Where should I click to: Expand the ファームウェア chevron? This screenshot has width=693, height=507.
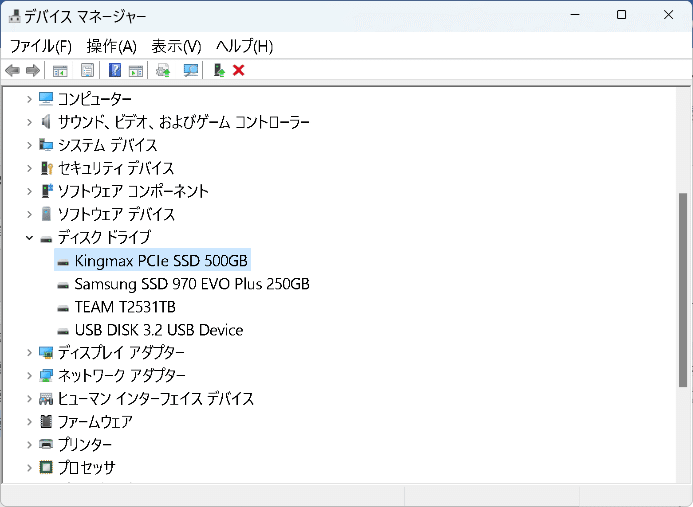(x=29, y=422)
